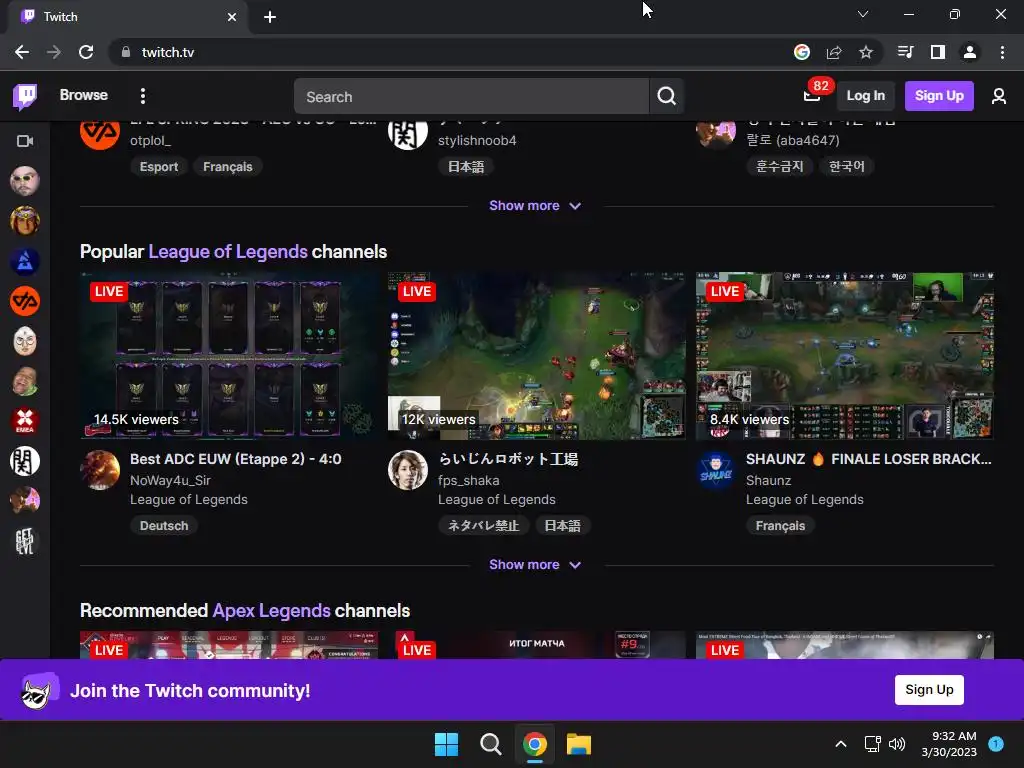
Task: Click the Log In button
Action: pyautogui.click(x=865, y=96)
